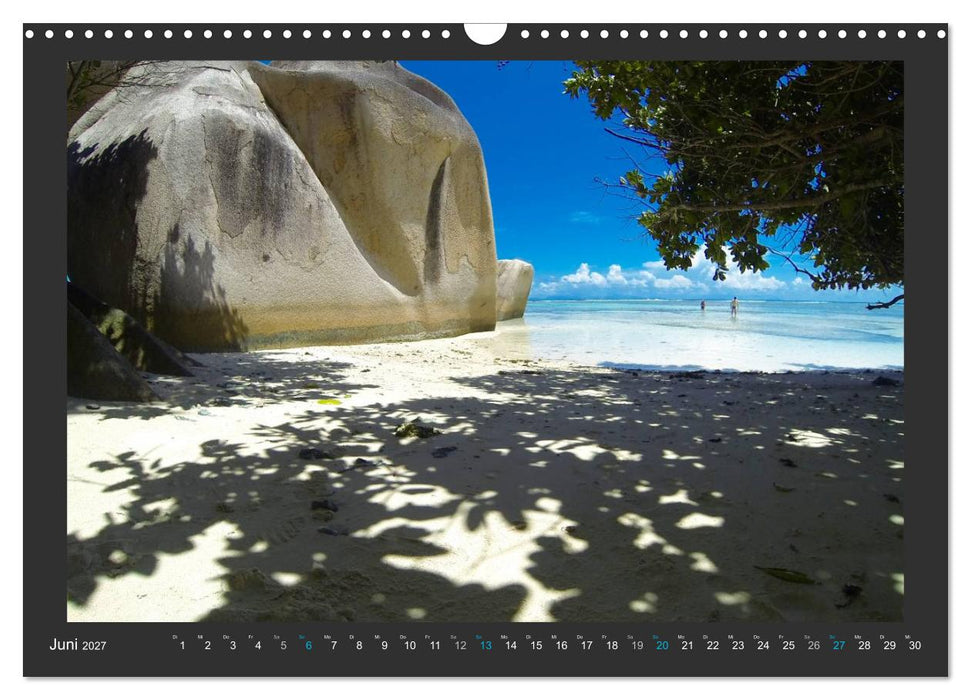Click the month label "Juni"

click(63, 644)
